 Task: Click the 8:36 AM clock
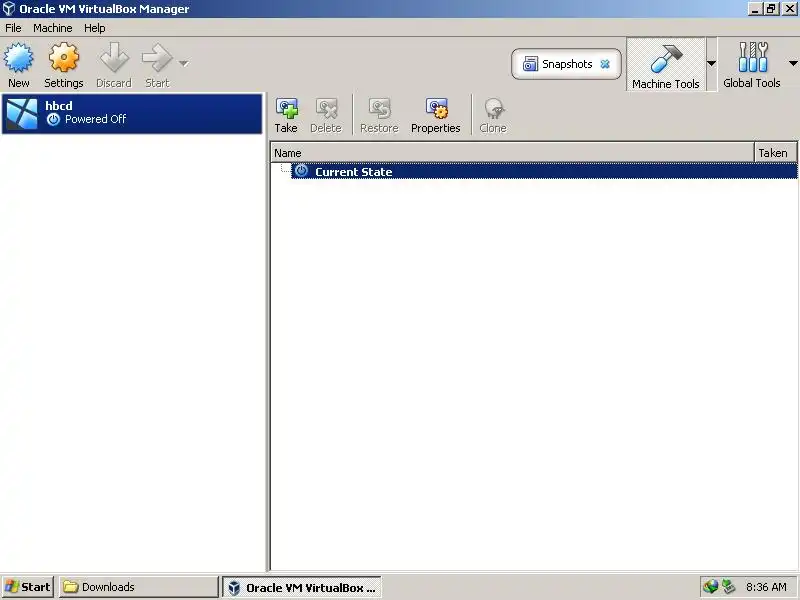point(766,587)
